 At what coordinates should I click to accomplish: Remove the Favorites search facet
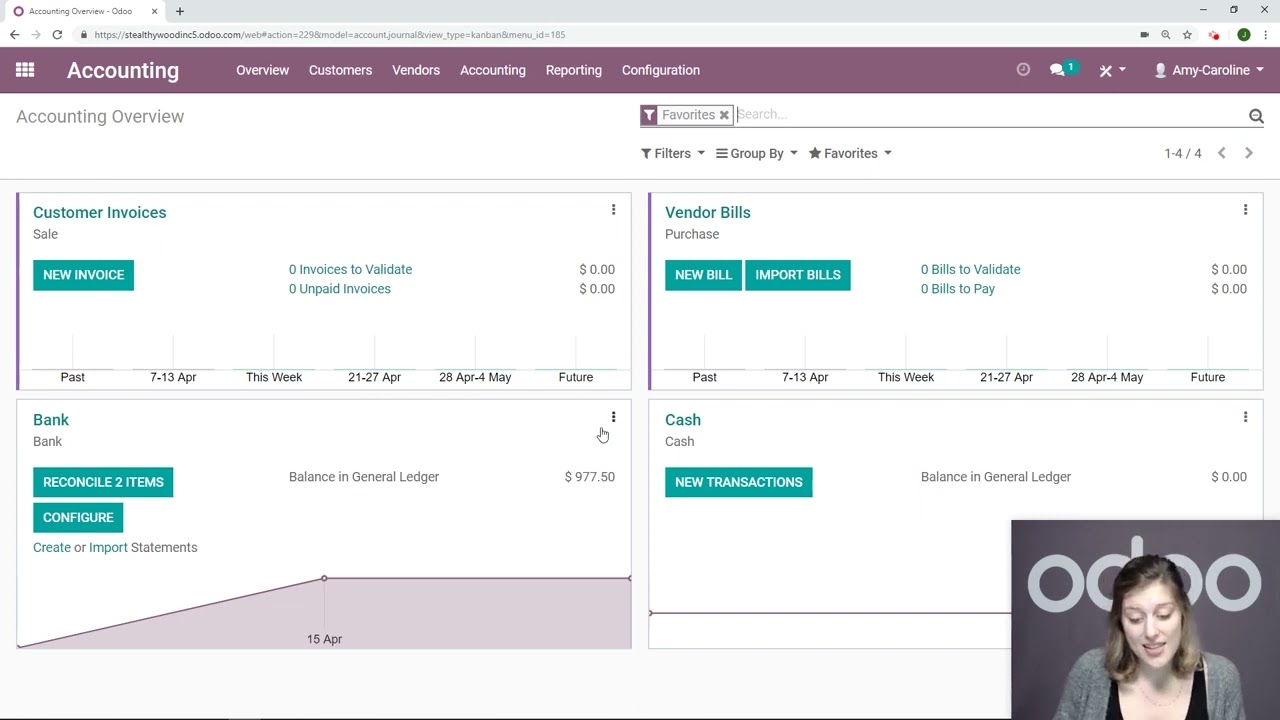coord(724,115)
